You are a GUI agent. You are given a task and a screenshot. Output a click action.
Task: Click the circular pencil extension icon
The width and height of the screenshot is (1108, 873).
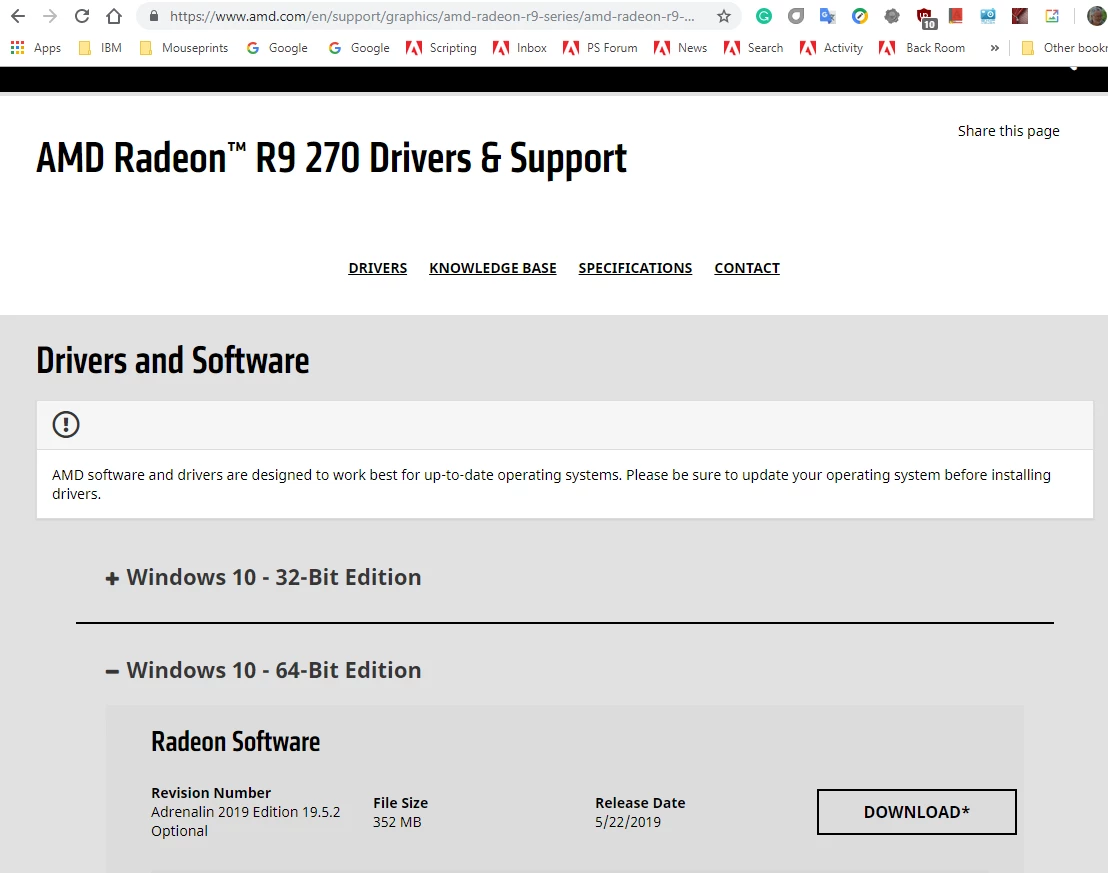coord(859,16)
